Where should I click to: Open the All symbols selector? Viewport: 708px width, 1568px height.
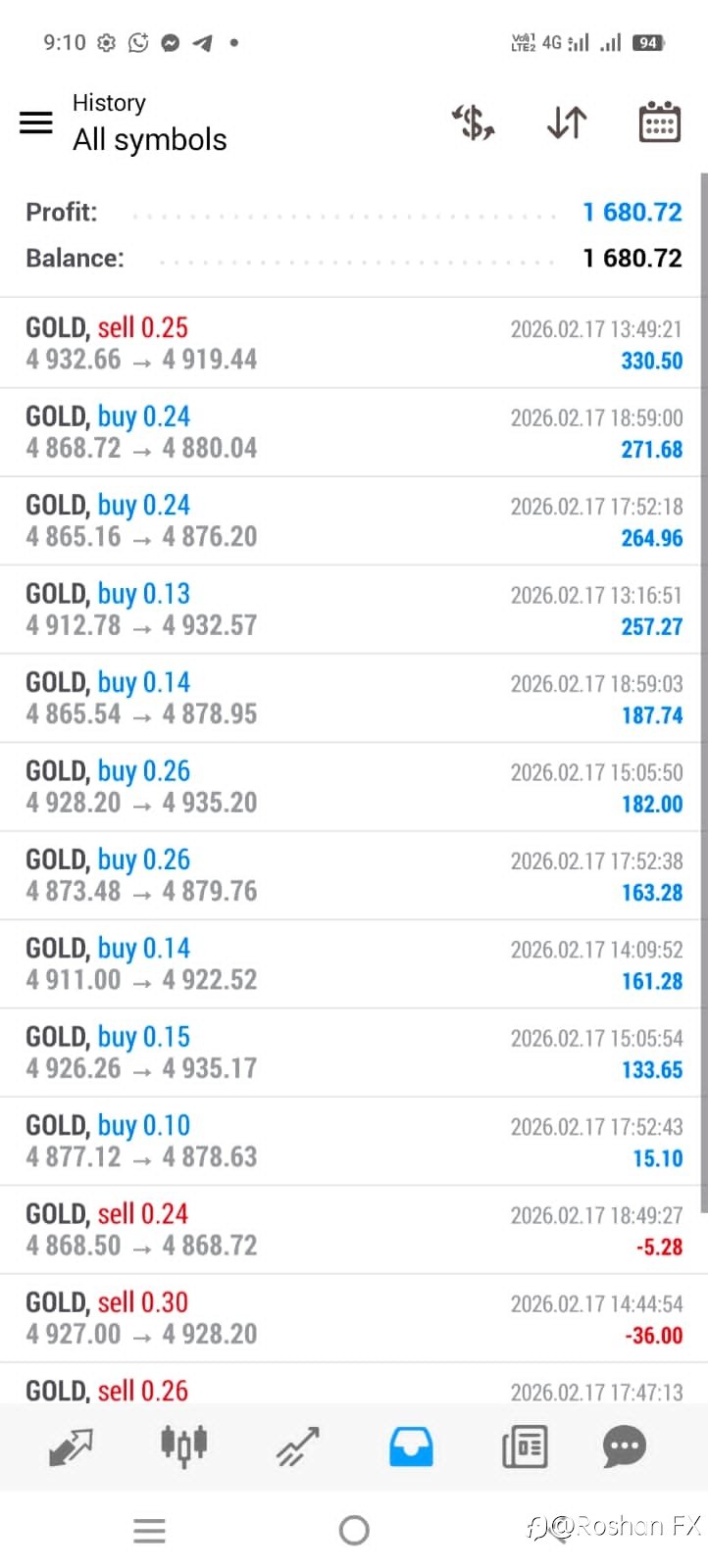[x=150, y=140]
